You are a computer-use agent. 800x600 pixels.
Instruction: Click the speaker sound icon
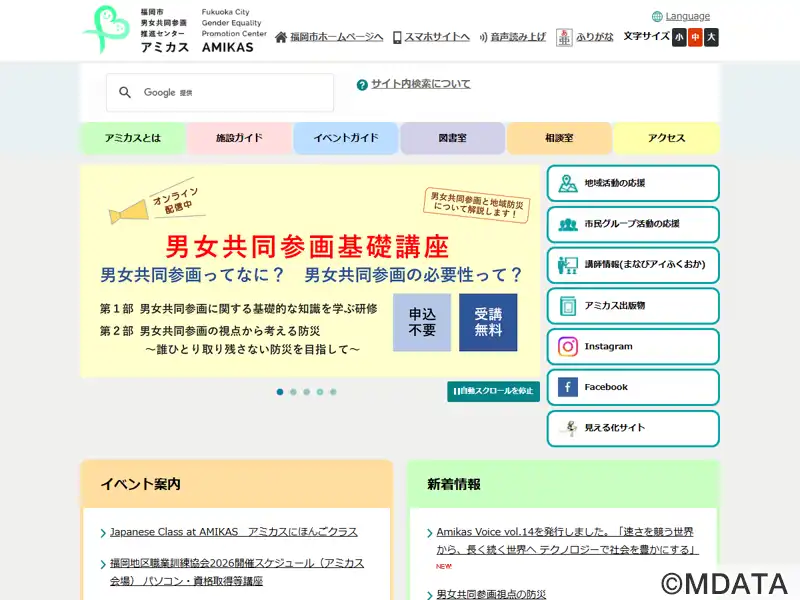click(483, 37)
